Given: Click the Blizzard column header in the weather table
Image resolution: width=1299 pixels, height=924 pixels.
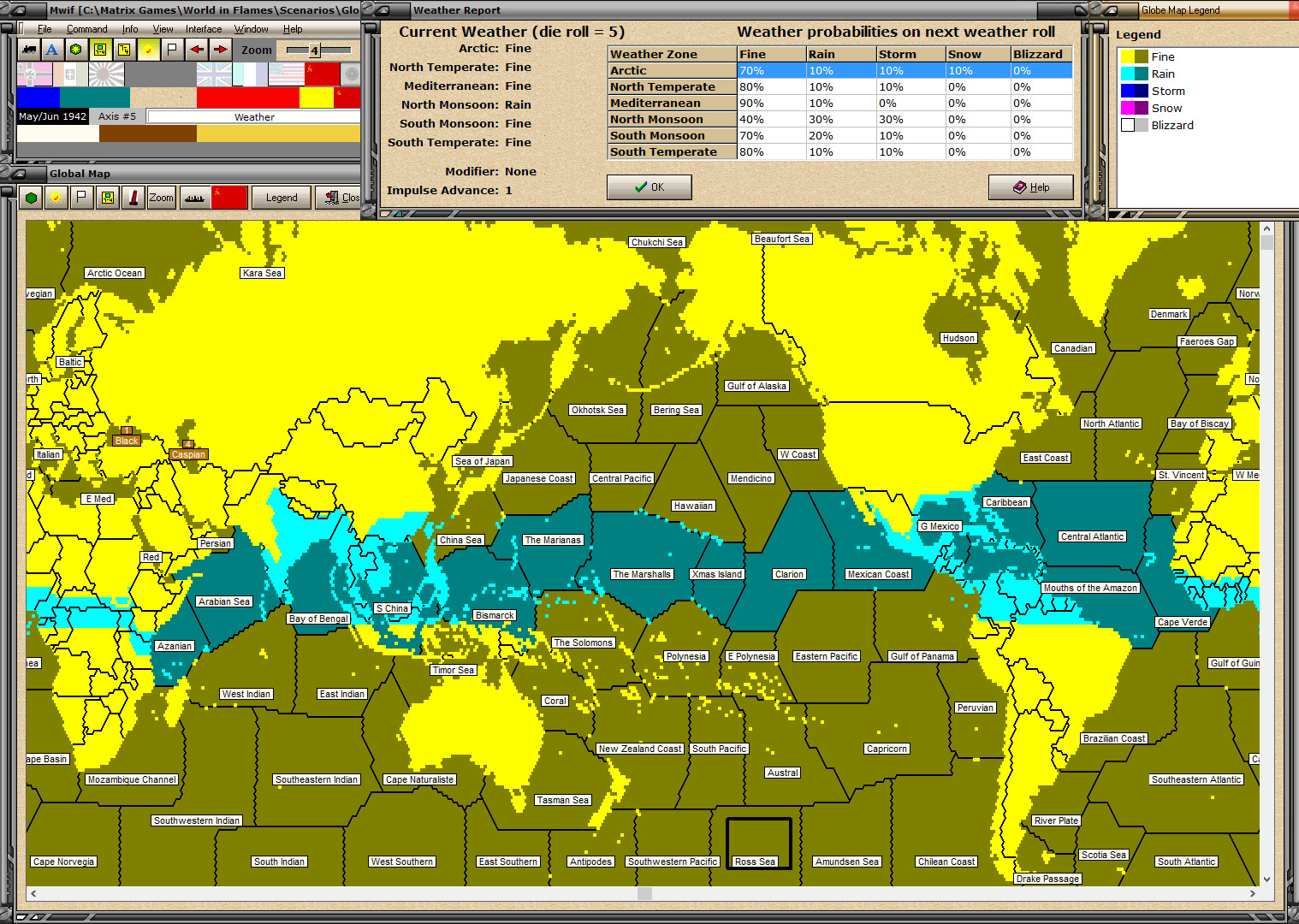Looking at the screenshot, I should tap(1041, 54).
